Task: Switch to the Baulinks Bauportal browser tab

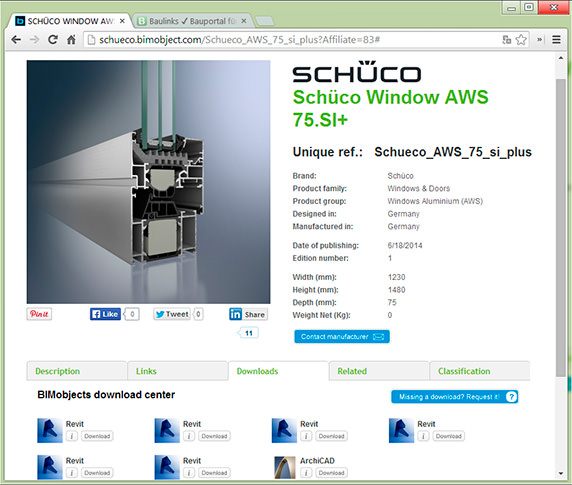Action: [x=193, y=21]
